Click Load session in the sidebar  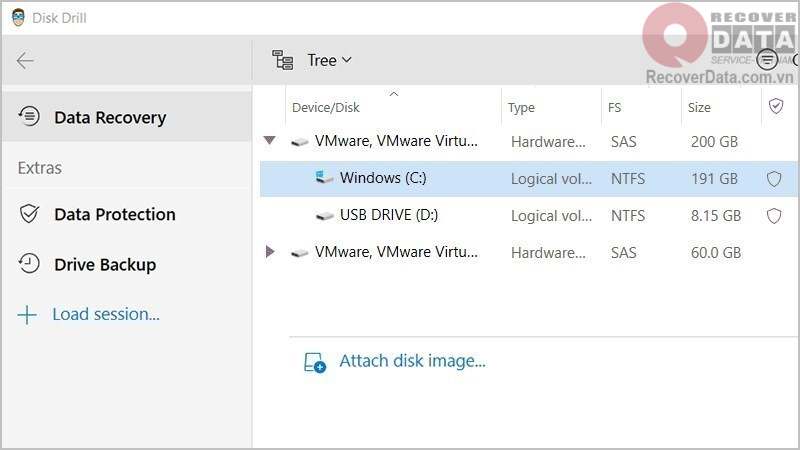tap(105, 314)
